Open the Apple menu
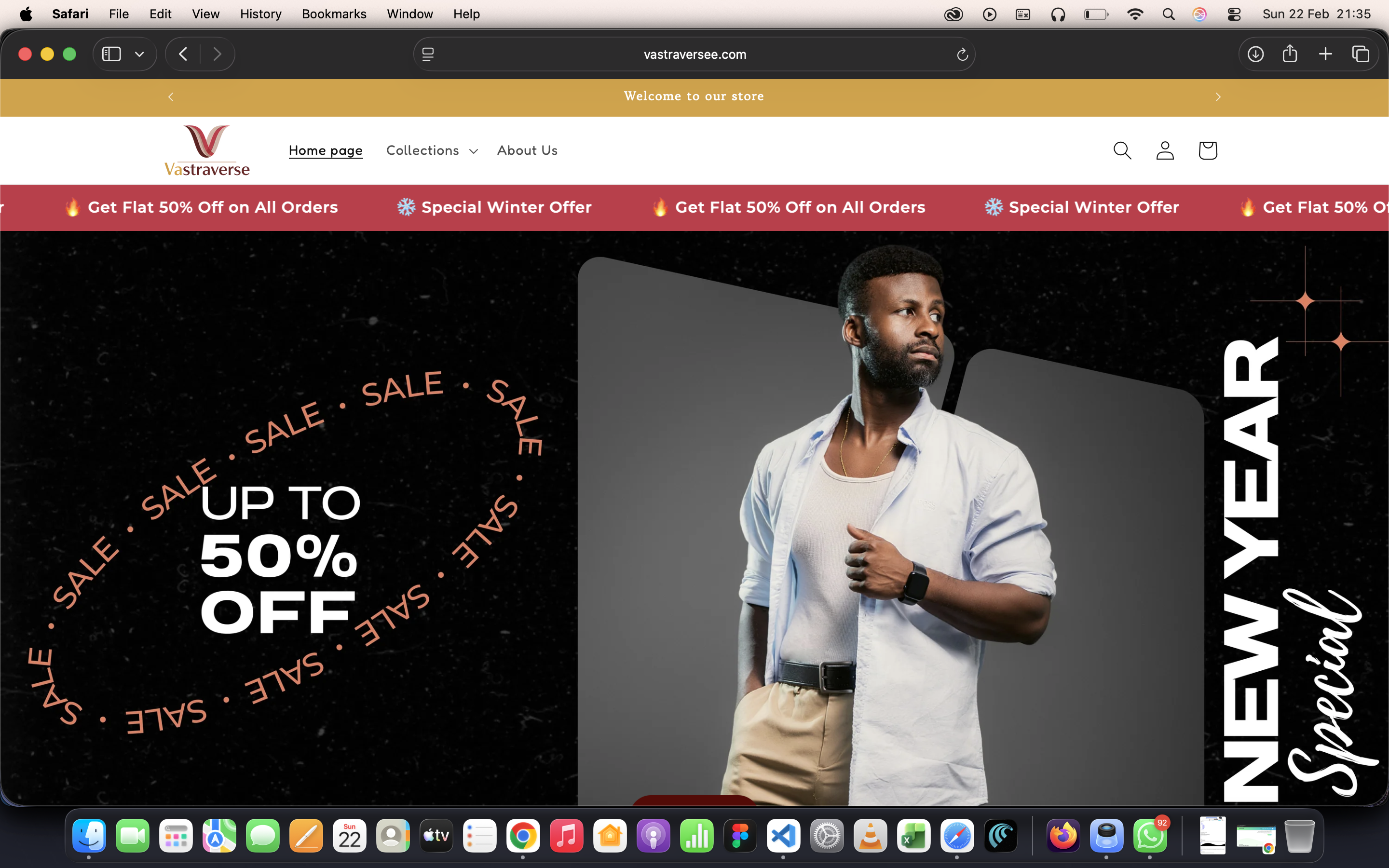This screenshot has width=1389, height=868. 26,14
